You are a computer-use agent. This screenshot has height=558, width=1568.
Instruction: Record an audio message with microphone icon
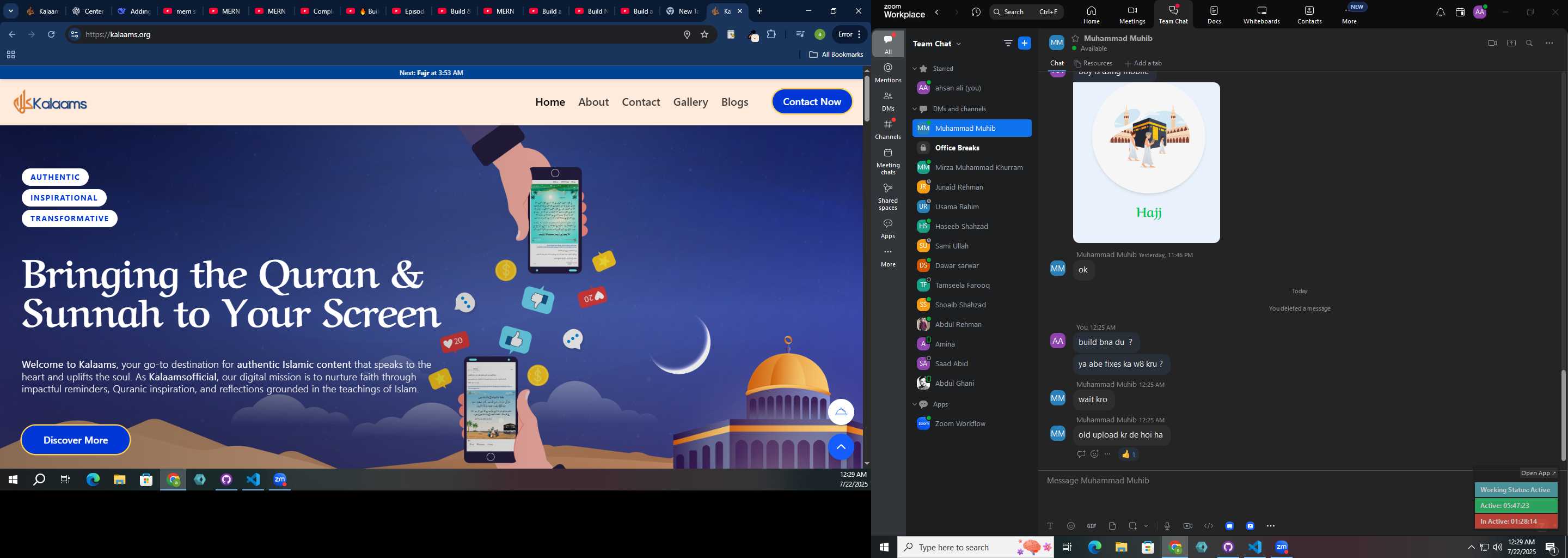tap(1167, 526)
